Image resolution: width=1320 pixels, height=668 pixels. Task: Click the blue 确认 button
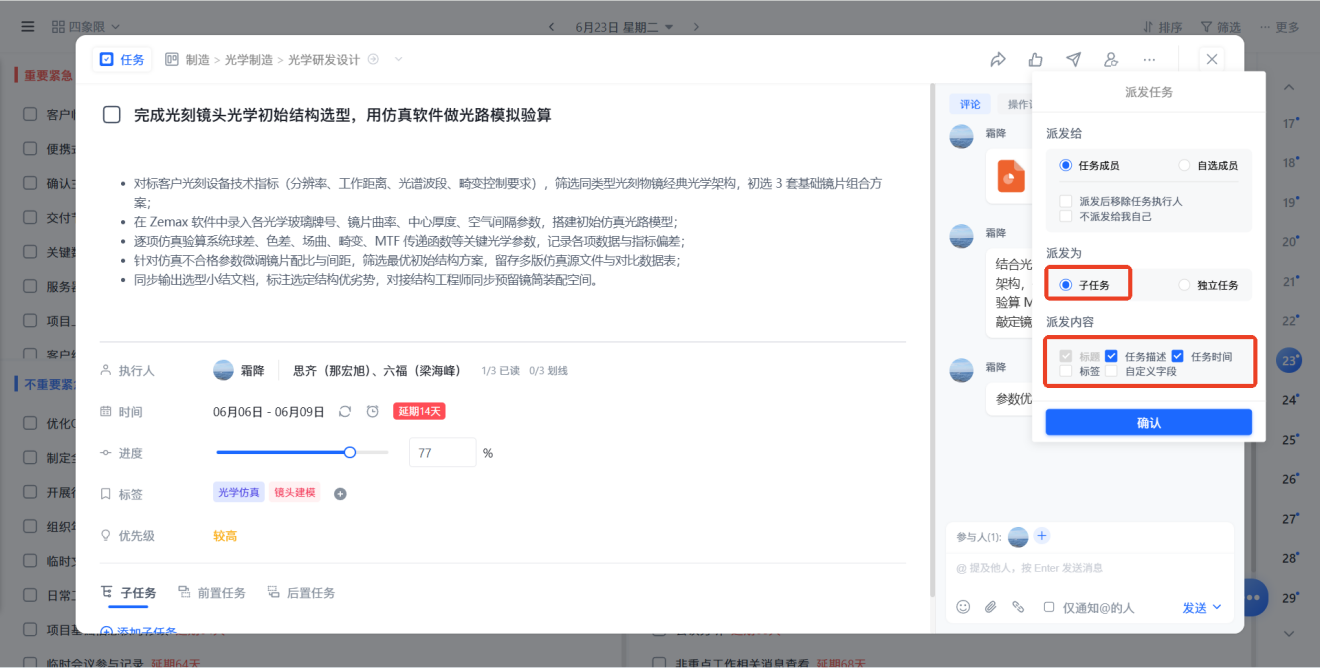1148,423
